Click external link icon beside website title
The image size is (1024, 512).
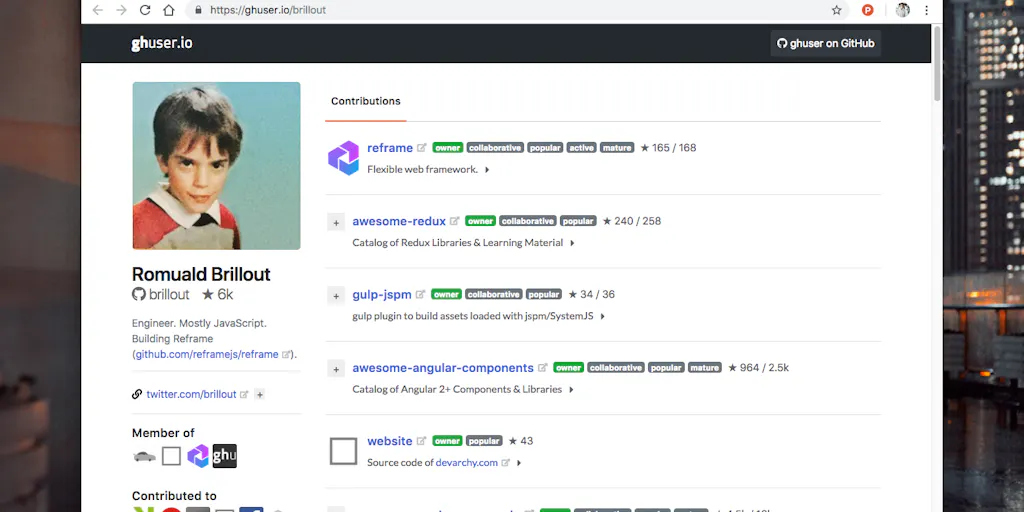422,441
